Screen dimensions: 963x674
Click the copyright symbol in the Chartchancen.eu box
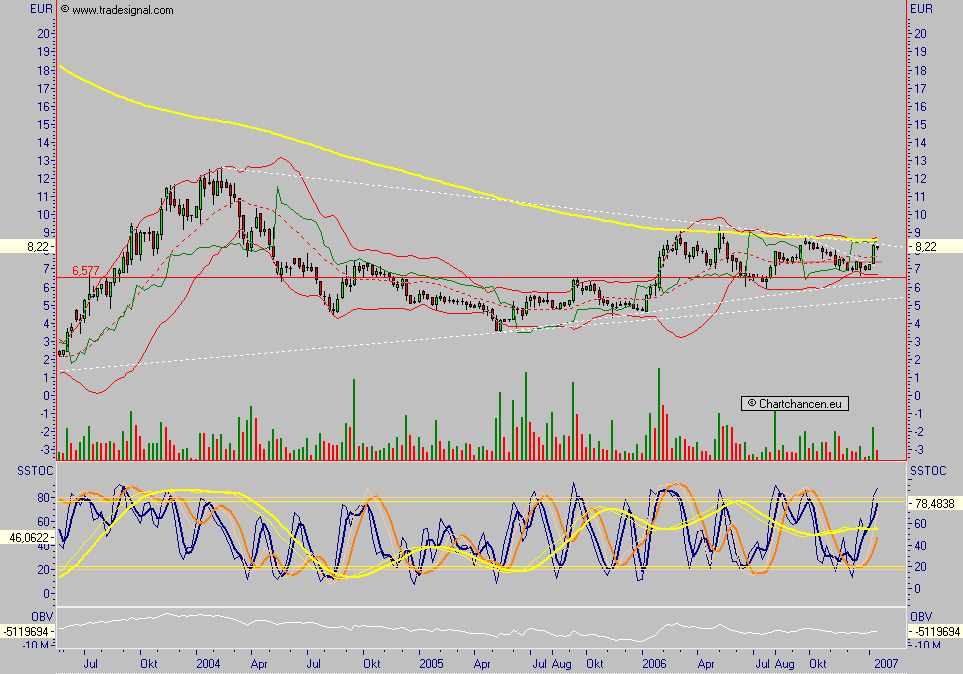pos(750,403)
